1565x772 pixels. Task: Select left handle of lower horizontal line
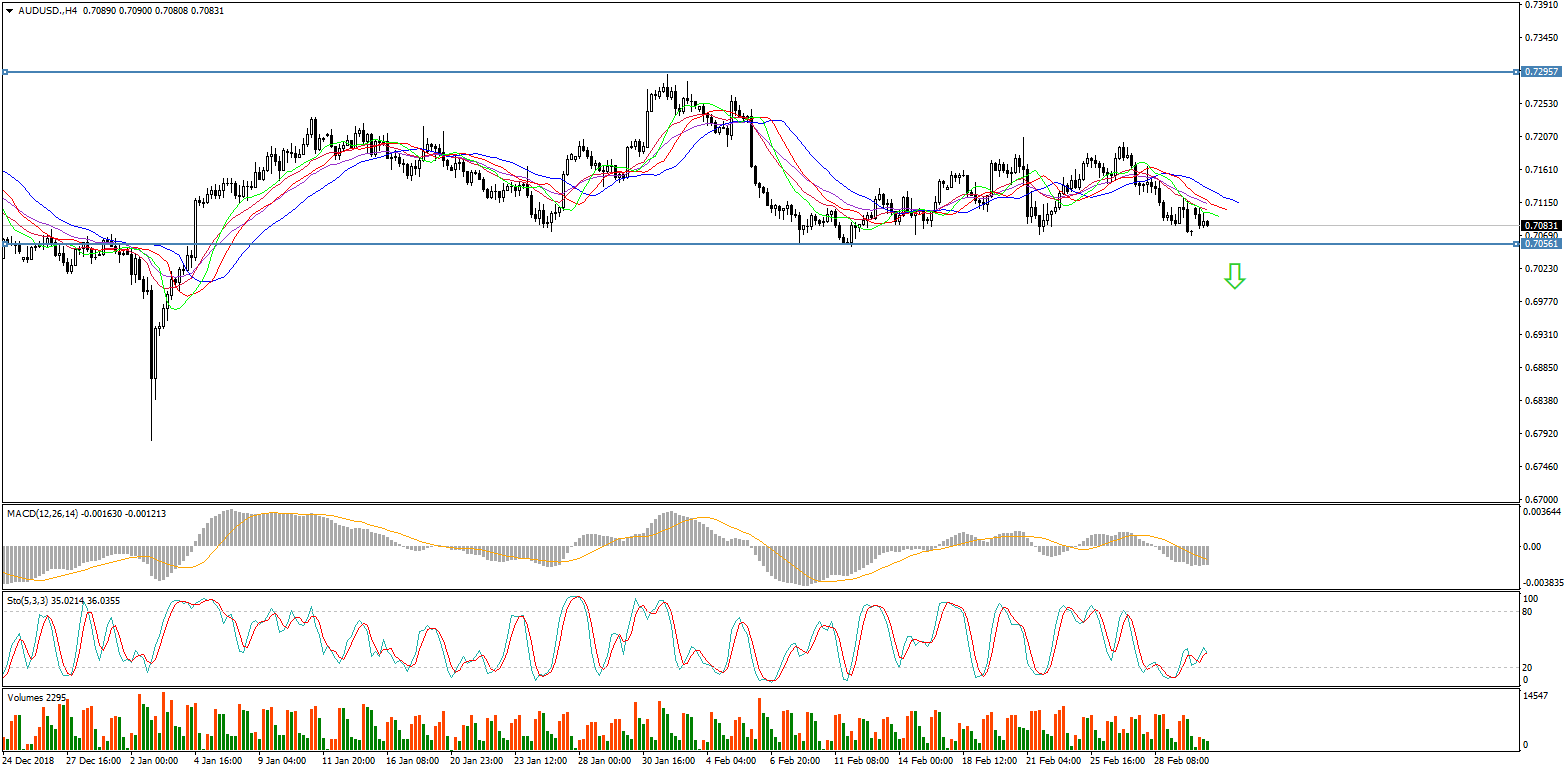click(x=5, y=244)
